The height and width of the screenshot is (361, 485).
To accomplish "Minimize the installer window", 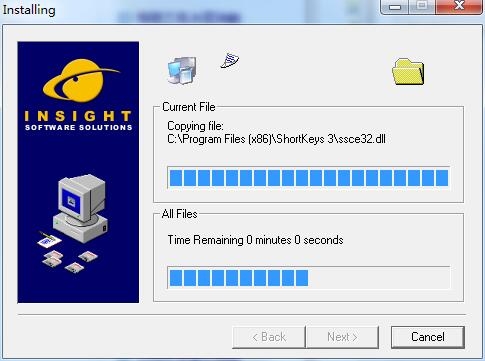I will (395, 7).
